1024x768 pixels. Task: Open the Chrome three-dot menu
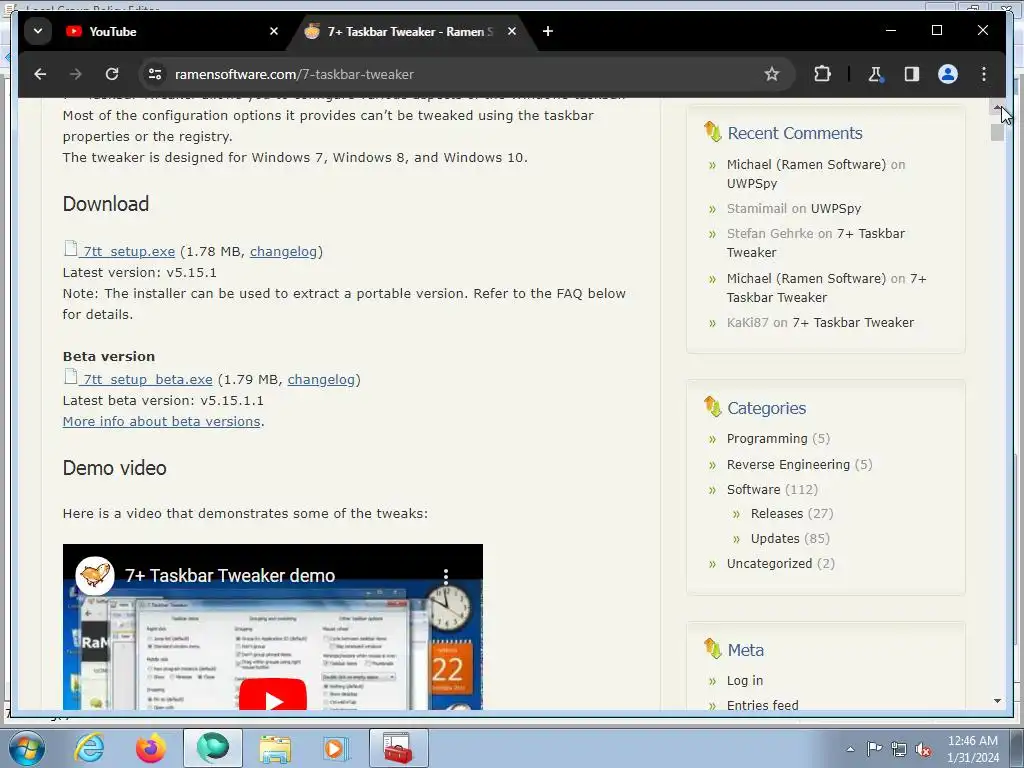point(984,74)
